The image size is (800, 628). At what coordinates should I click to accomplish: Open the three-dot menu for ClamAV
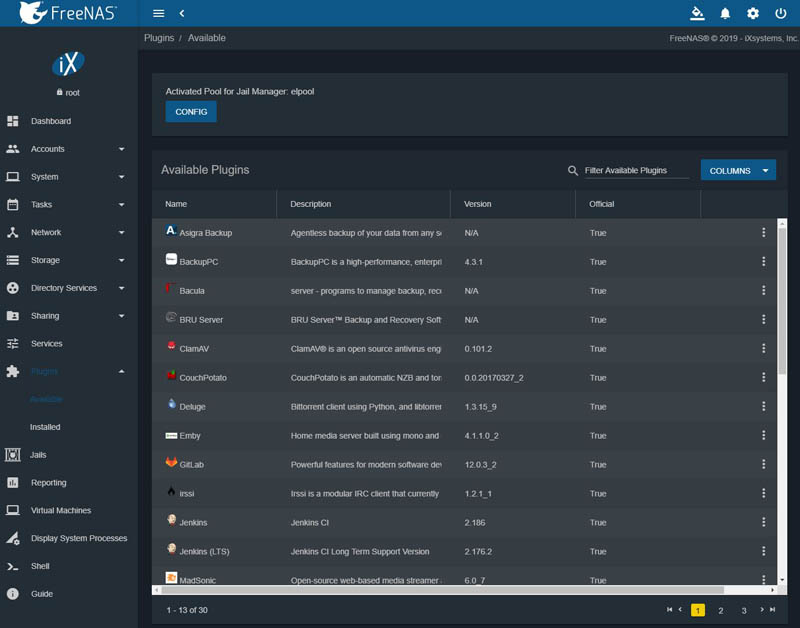[763, 349]
